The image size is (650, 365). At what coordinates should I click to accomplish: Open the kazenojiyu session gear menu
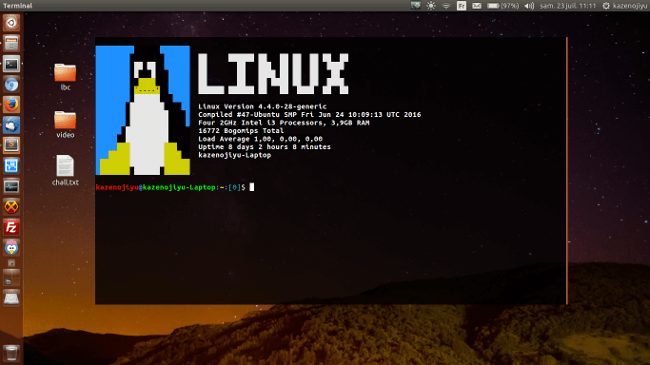coord(624,6)
